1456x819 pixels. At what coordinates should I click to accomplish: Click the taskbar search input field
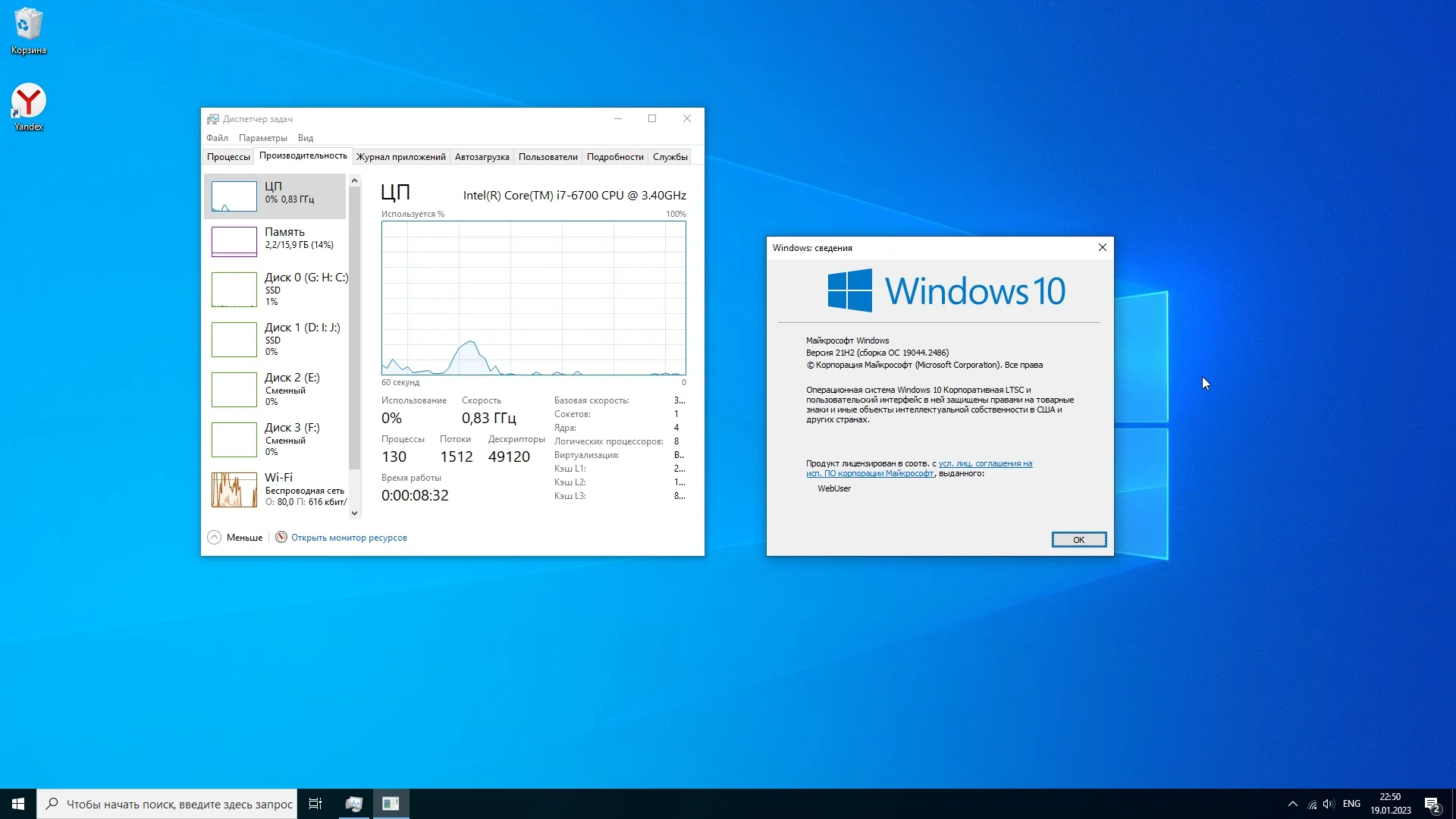179,804
